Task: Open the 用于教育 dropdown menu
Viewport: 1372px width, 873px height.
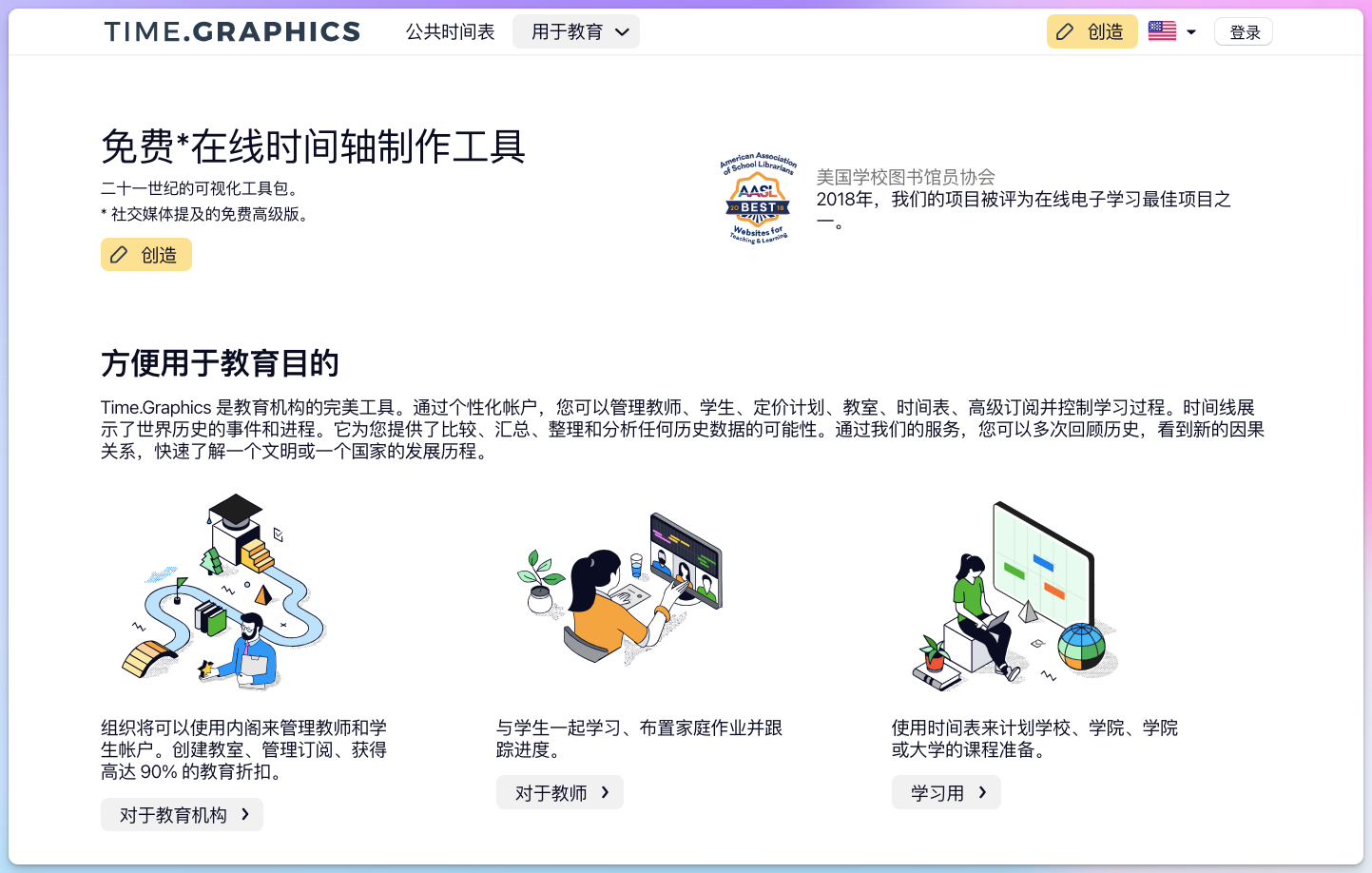Action: click(576, 30)
